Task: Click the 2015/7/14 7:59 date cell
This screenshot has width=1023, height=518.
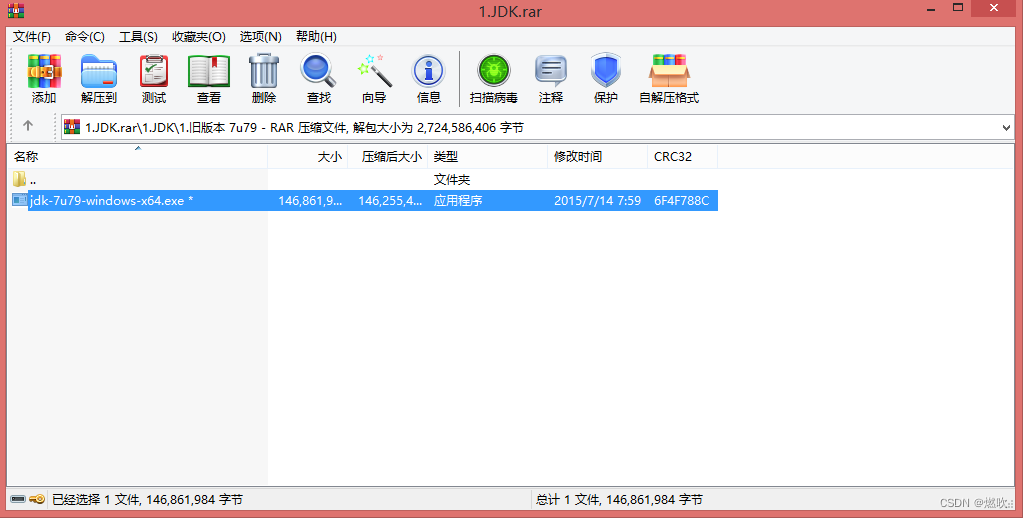Action: 598,200
